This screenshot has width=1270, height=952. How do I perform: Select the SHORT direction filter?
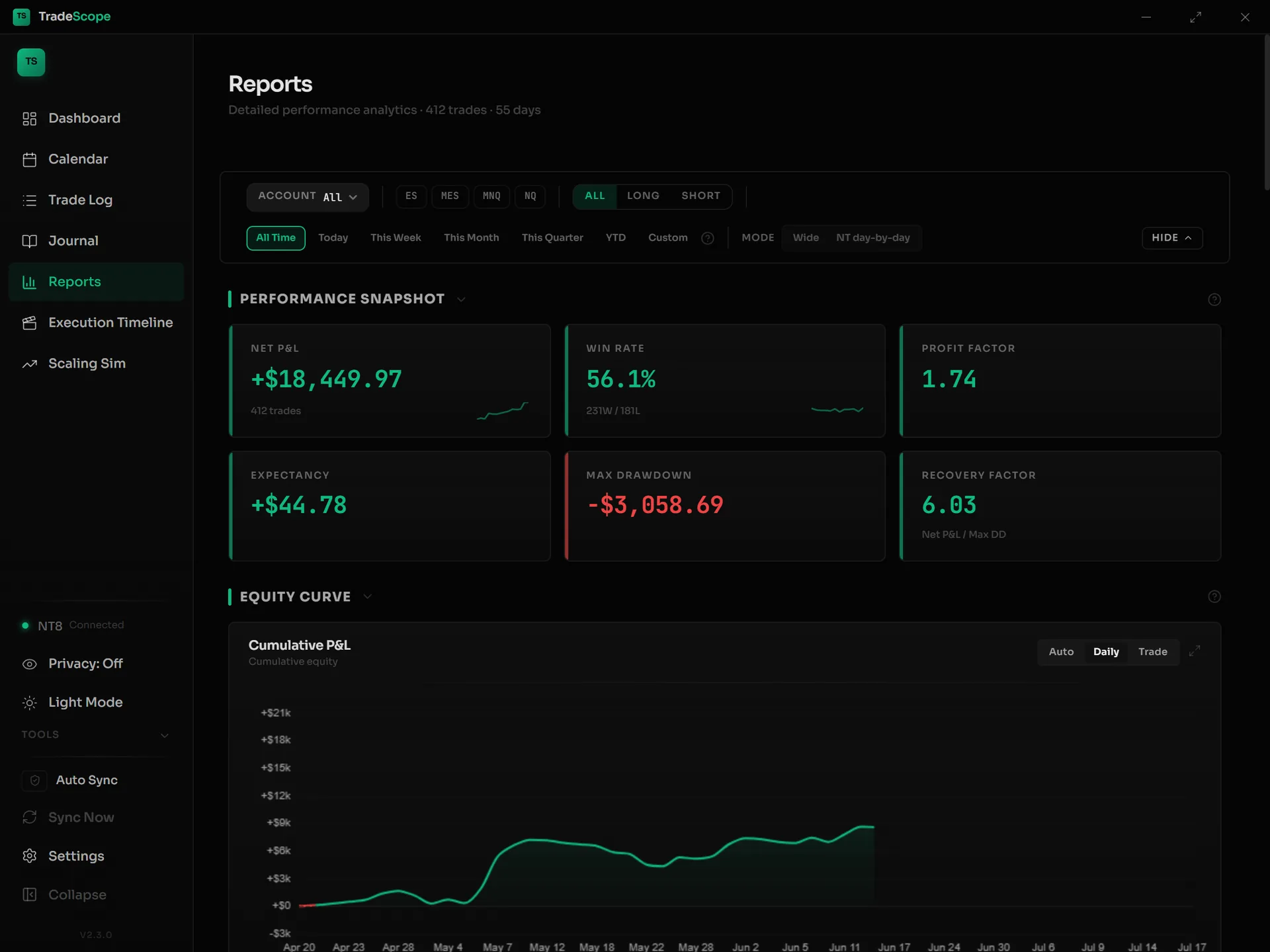click(x=700, y=196)
